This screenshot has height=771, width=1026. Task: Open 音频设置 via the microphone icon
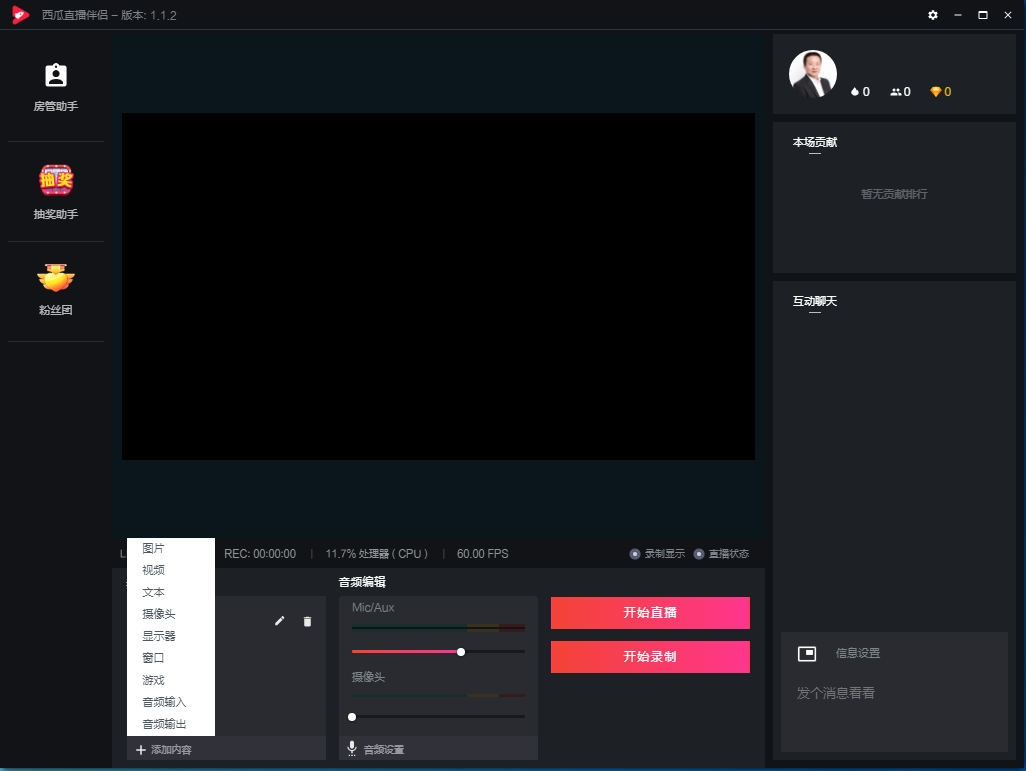[351, 747]
